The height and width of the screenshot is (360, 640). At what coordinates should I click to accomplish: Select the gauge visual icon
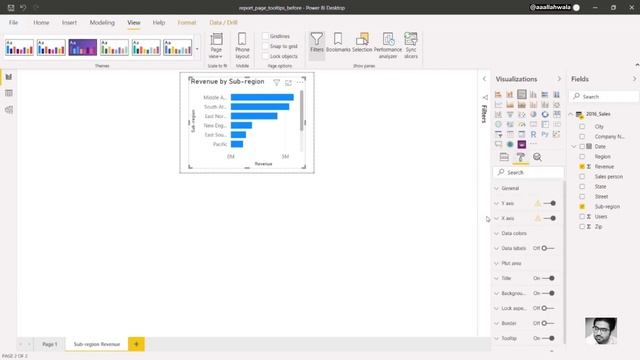522,124
